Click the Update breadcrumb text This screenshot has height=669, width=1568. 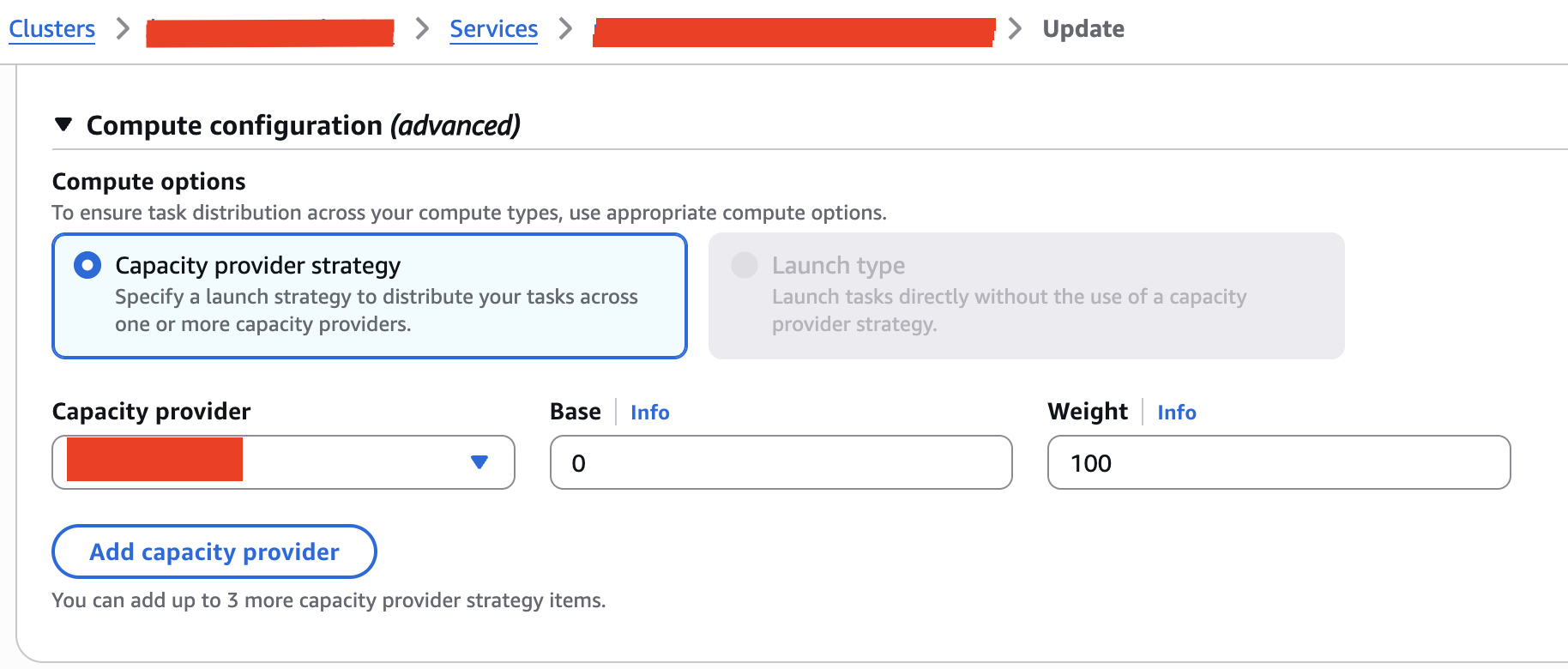1083,29
